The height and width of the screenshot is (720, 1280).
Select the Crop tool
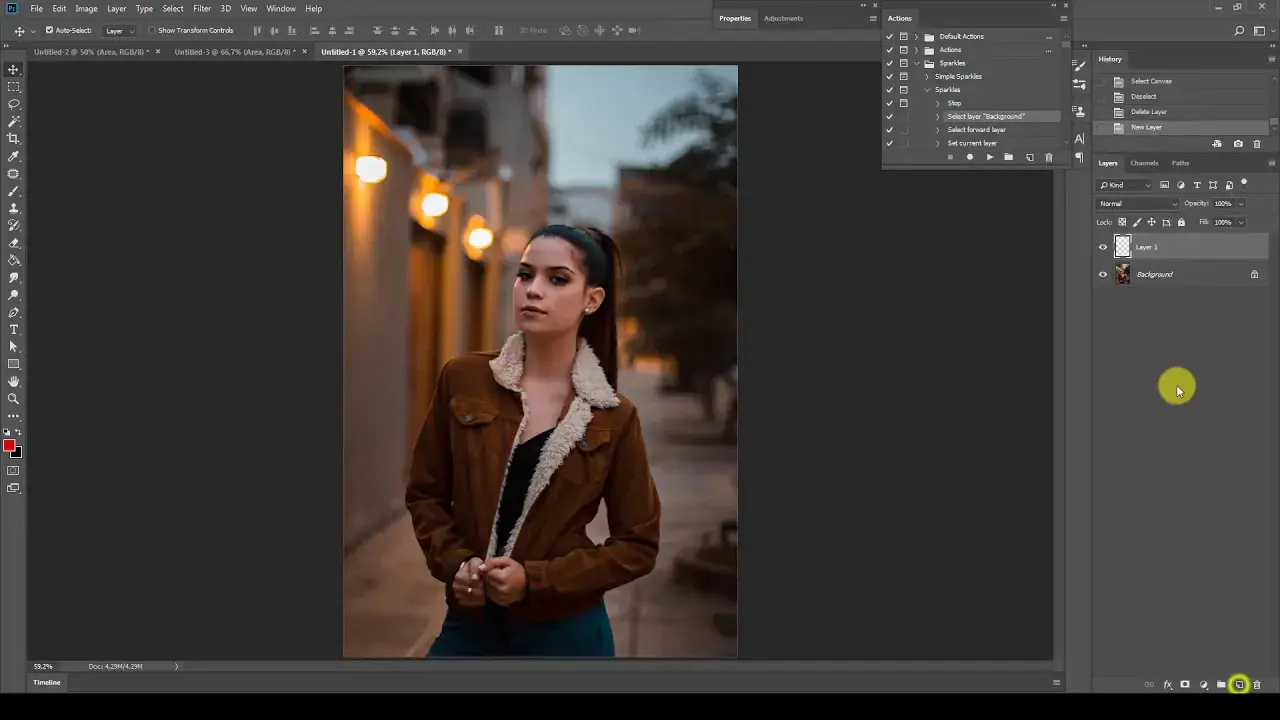point(14,139)
